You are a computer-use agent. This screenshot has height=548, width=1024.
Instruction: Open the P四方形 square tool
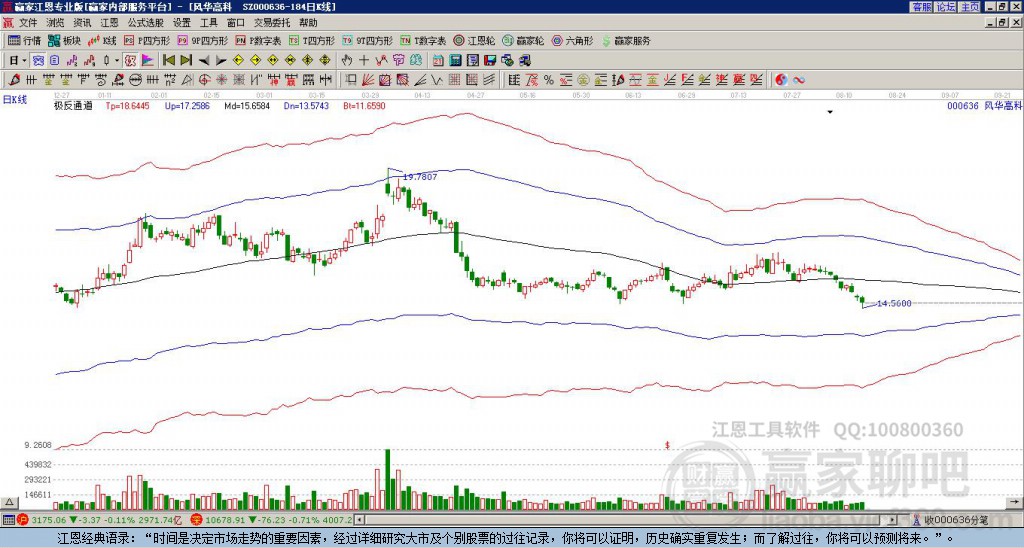click(147, 40)
